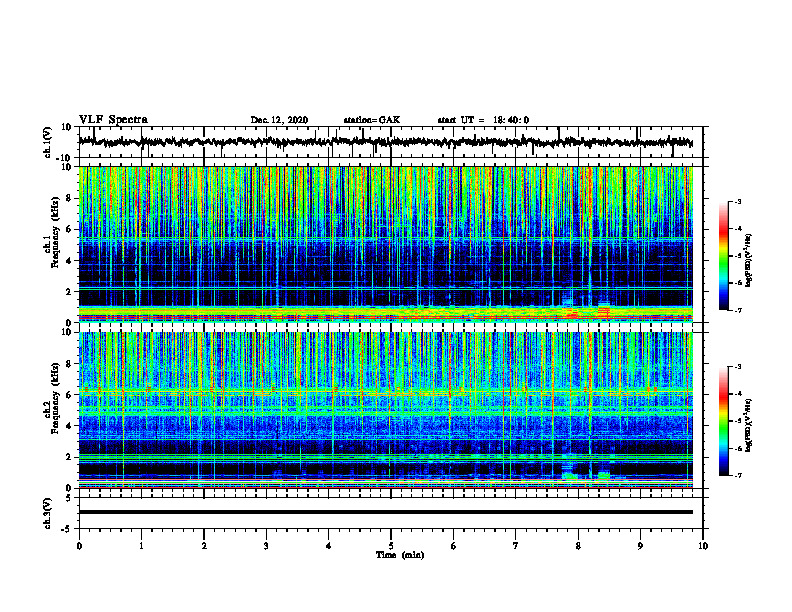This screenshot has height=612, width=792.
Task: Click the ch.2 colorbar log(PSD) label
Action: click(750, 425)
